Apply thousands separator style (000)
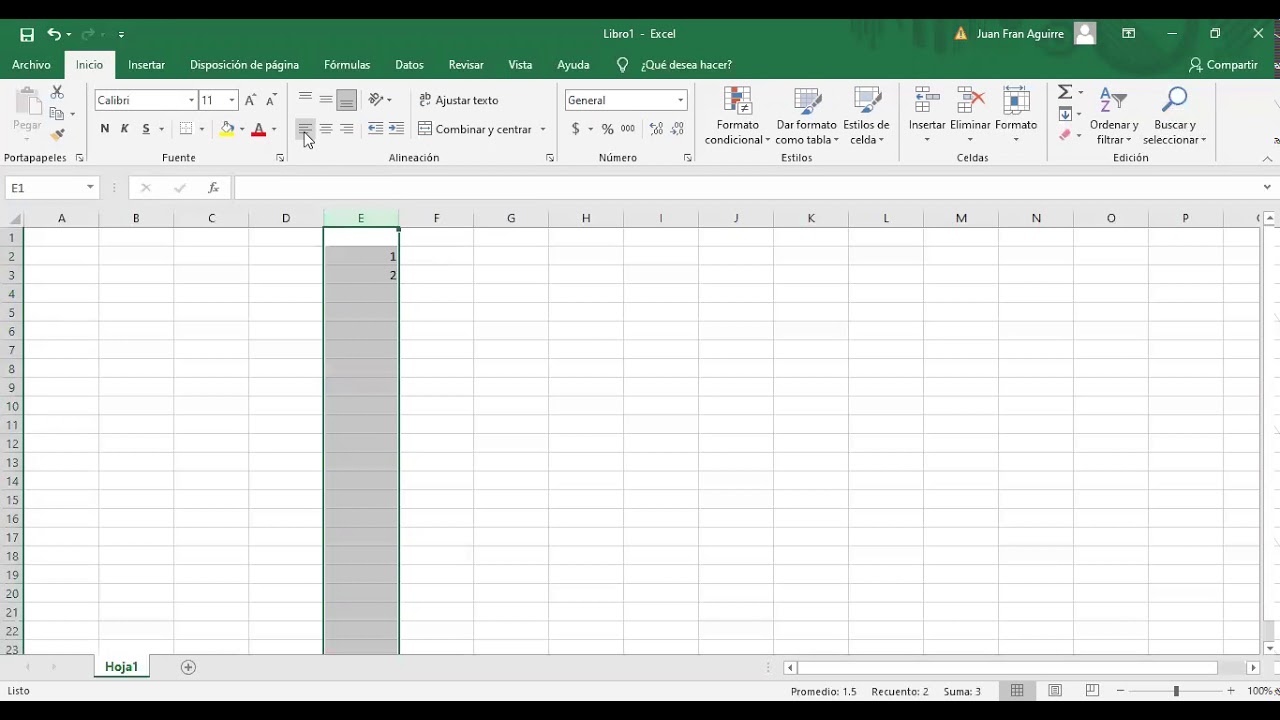This screenshot has width=1280, height=720. coord(628,129)
